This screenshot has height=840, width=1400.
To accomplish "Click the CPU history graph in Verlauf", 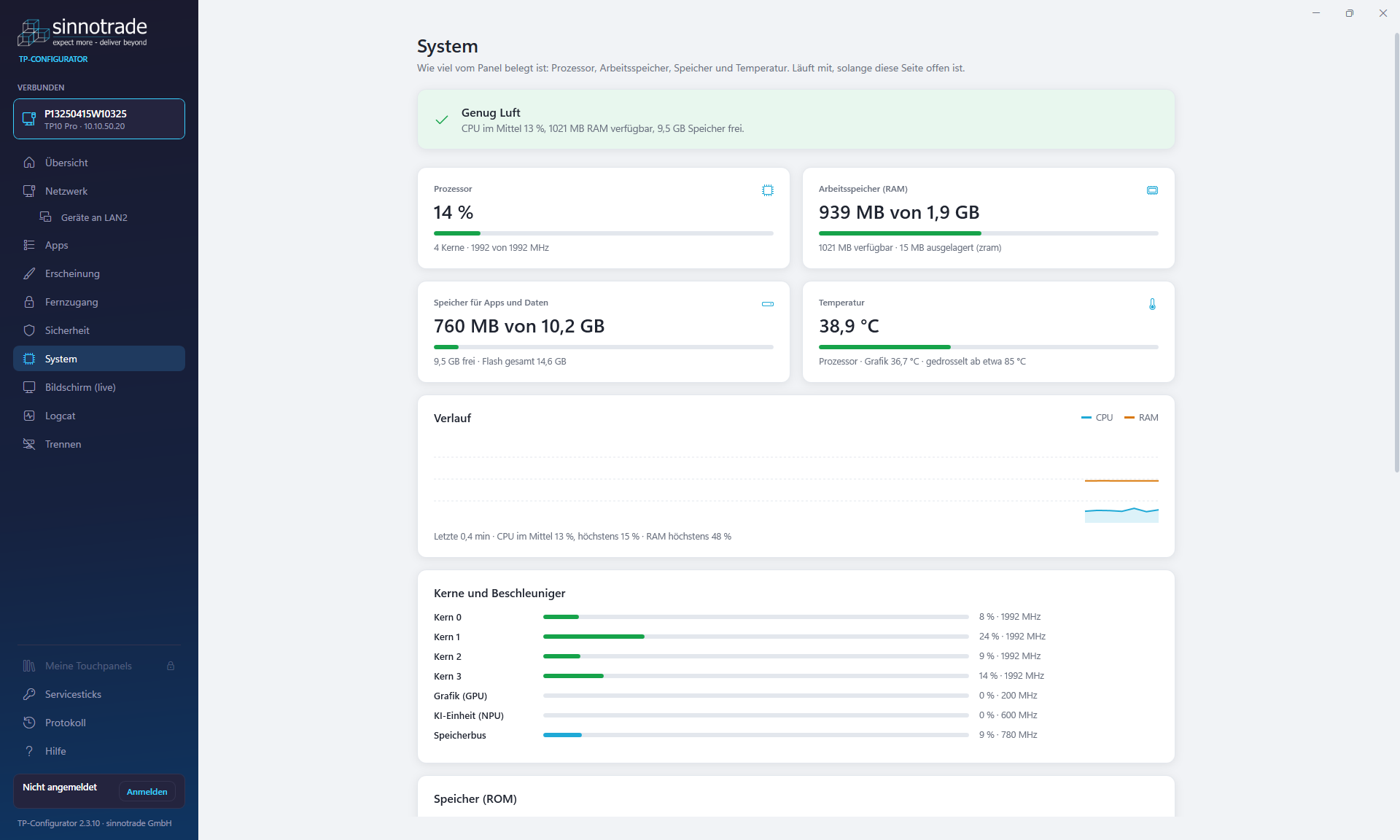I will (x=1121, y=515).
